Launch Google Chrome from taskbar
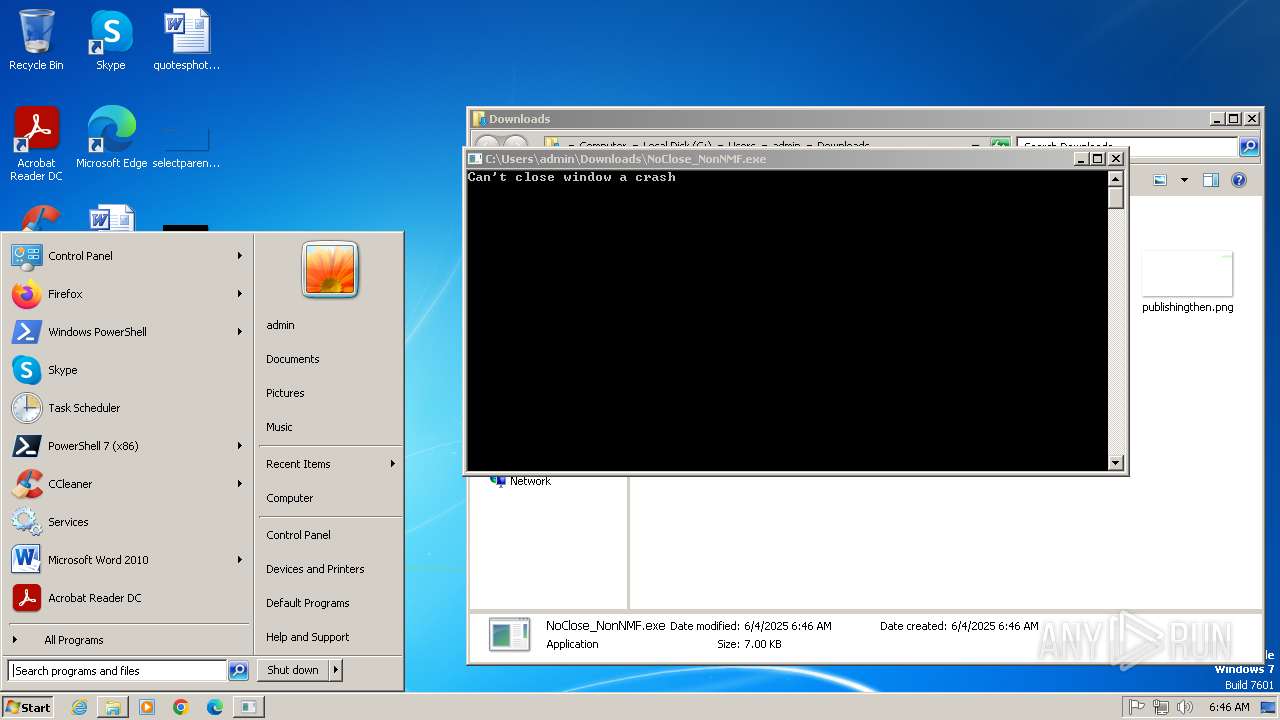Viewport: 1280px width, 720px height. [181, 707]
